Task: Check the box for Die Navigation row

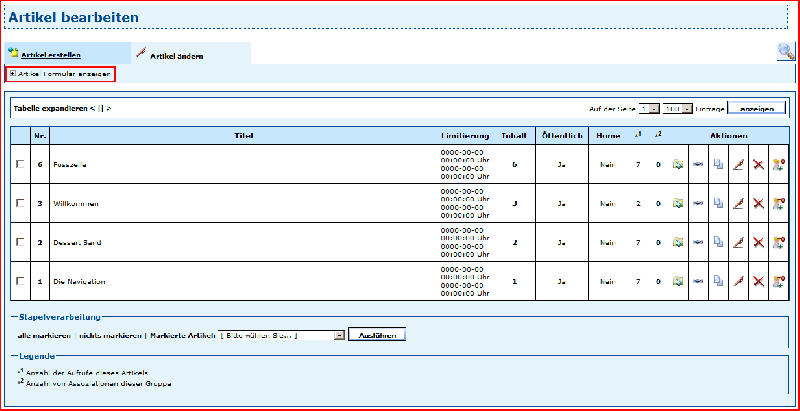Action: coord(20,281)
